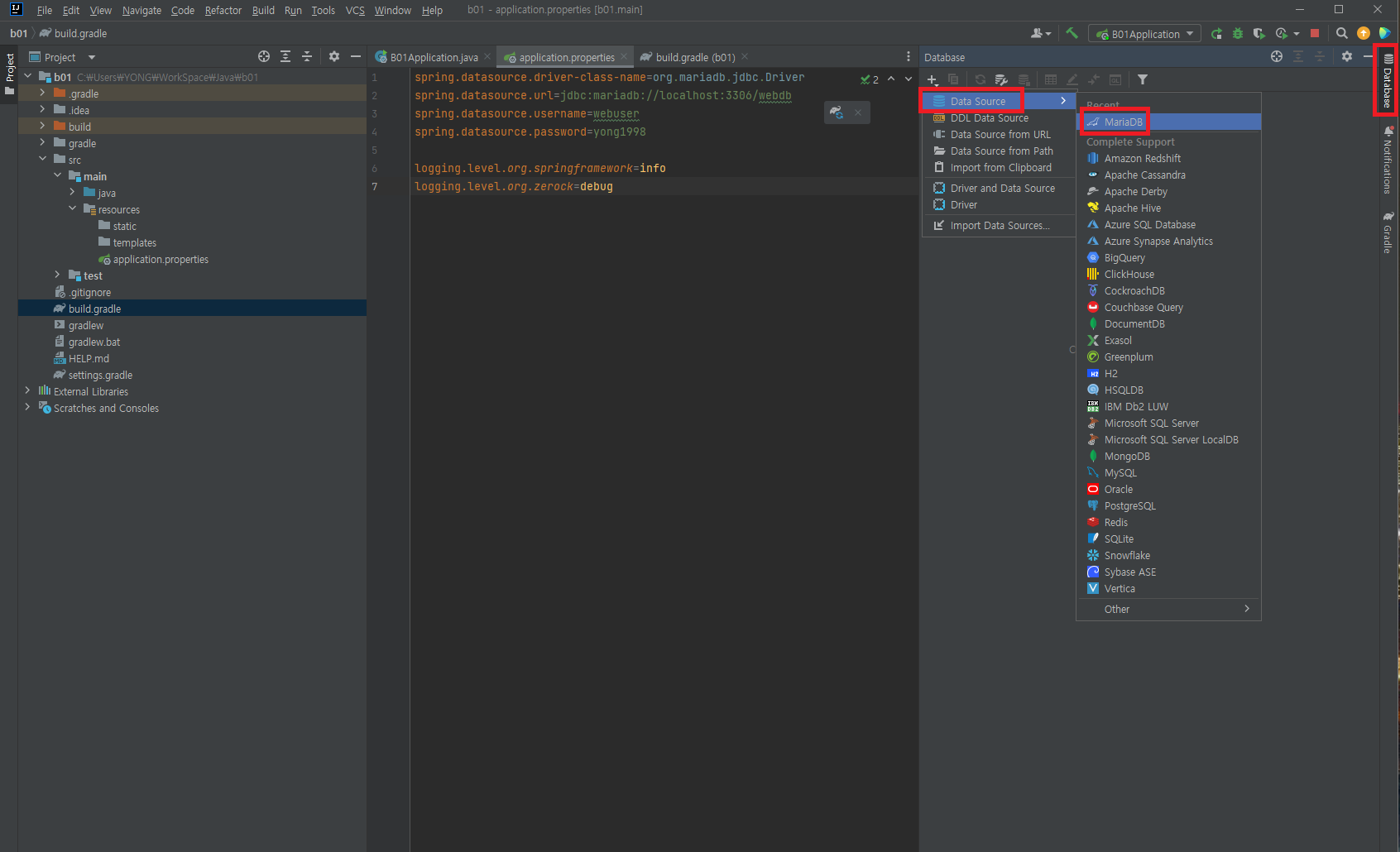Collapse all in the Project panel

point(307,56)
